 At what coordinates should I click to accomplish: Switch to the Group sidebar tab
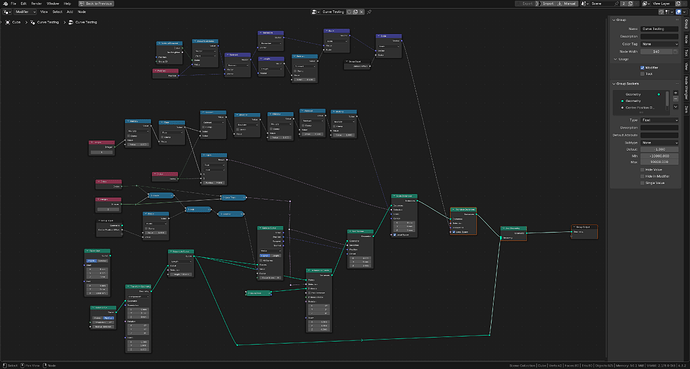[686, 24]
